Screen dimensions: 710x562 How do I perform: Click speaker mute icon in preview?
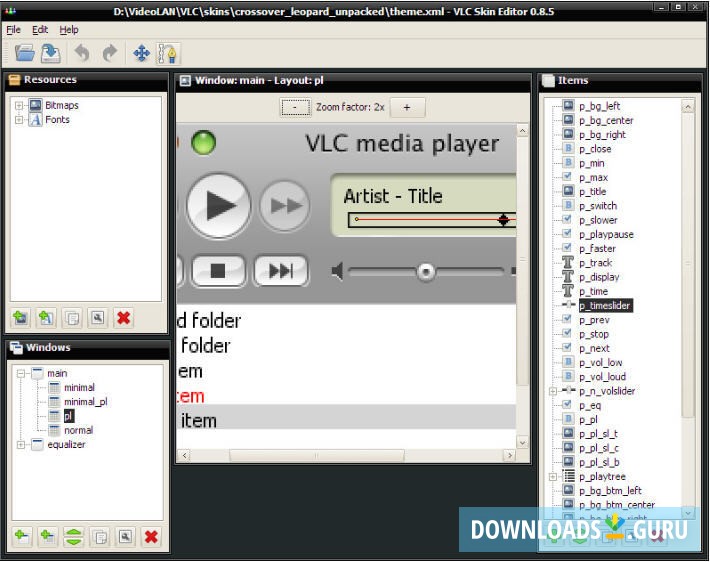pos(337,271)
